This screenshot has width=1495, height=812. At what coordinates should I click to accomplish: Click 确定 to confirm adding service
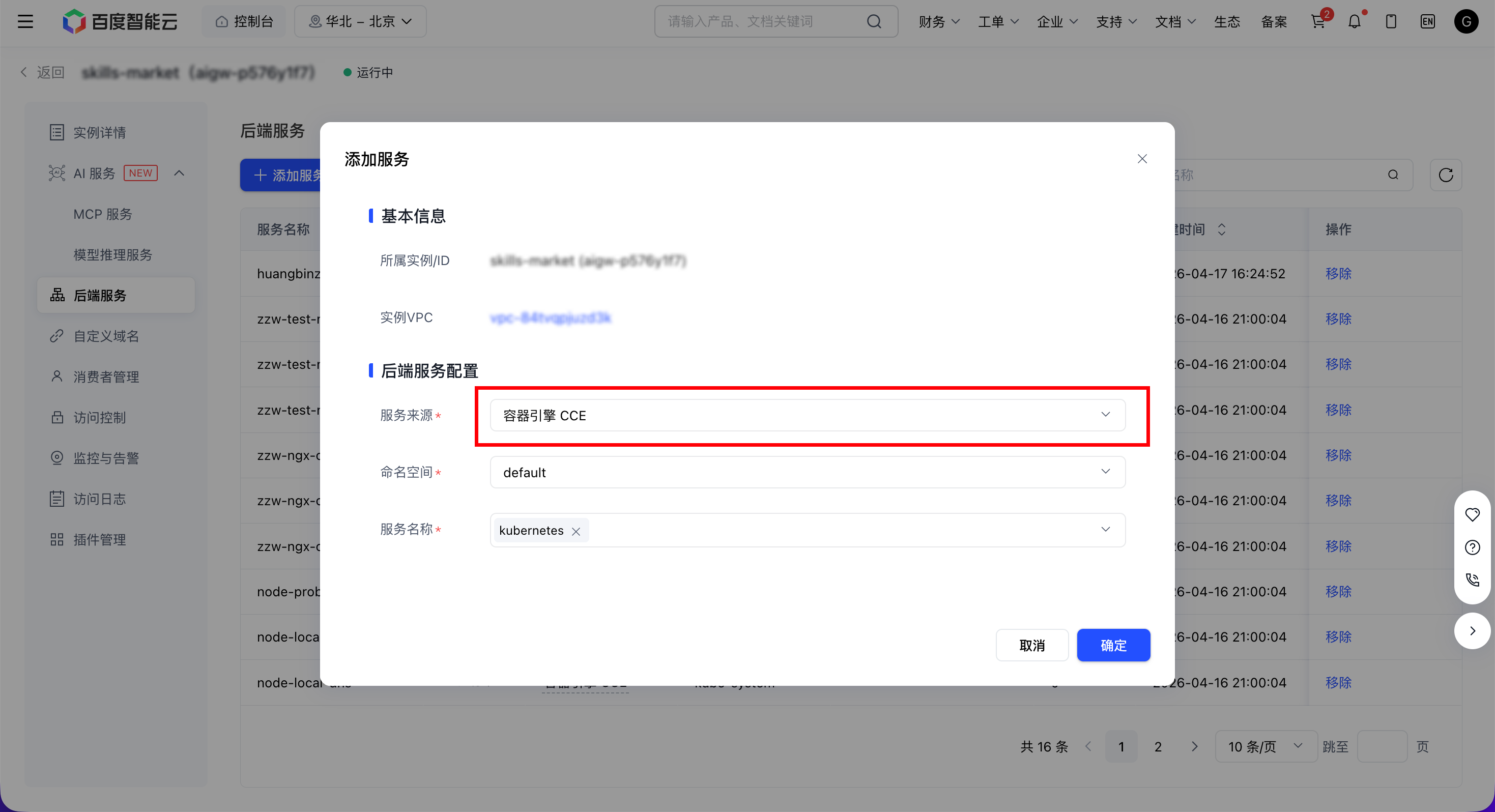pos(1113,645)
